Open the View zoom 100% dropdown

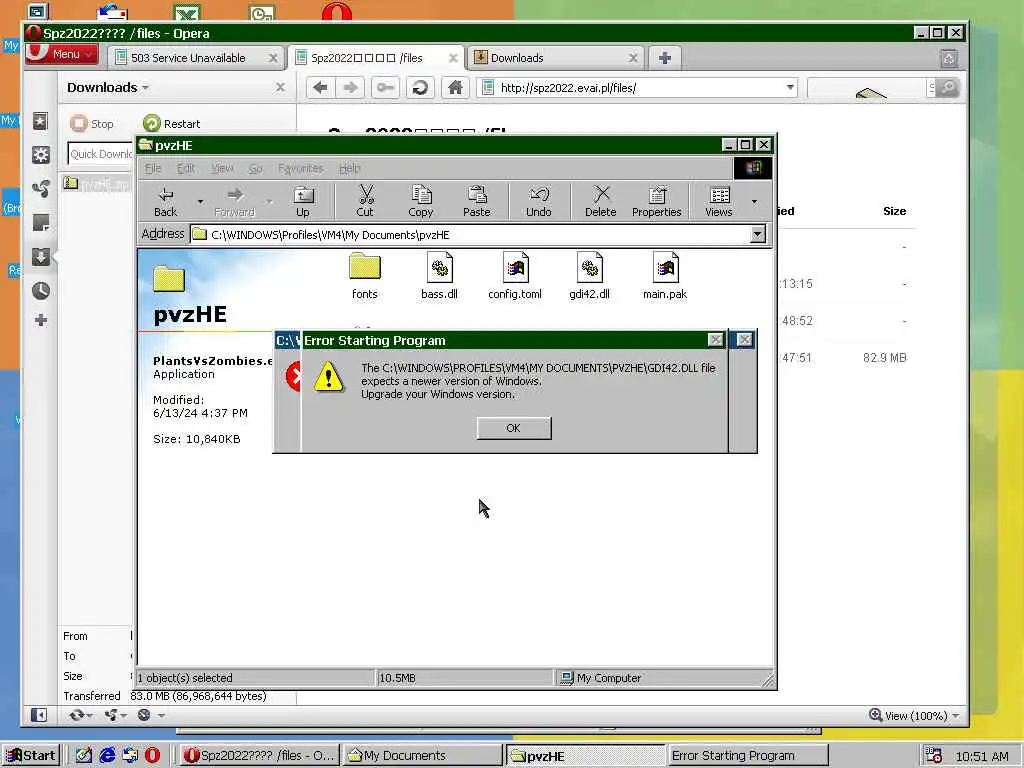[914, 716]
